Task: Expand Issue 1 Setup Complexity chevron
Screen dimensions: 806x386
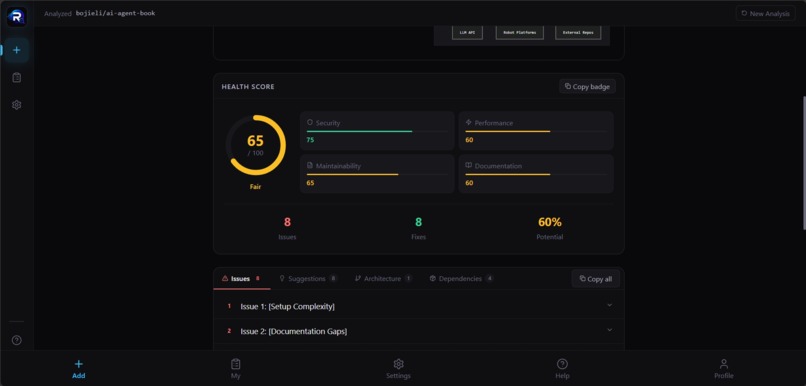Action: pyautogui.click(x=610, y=305)
